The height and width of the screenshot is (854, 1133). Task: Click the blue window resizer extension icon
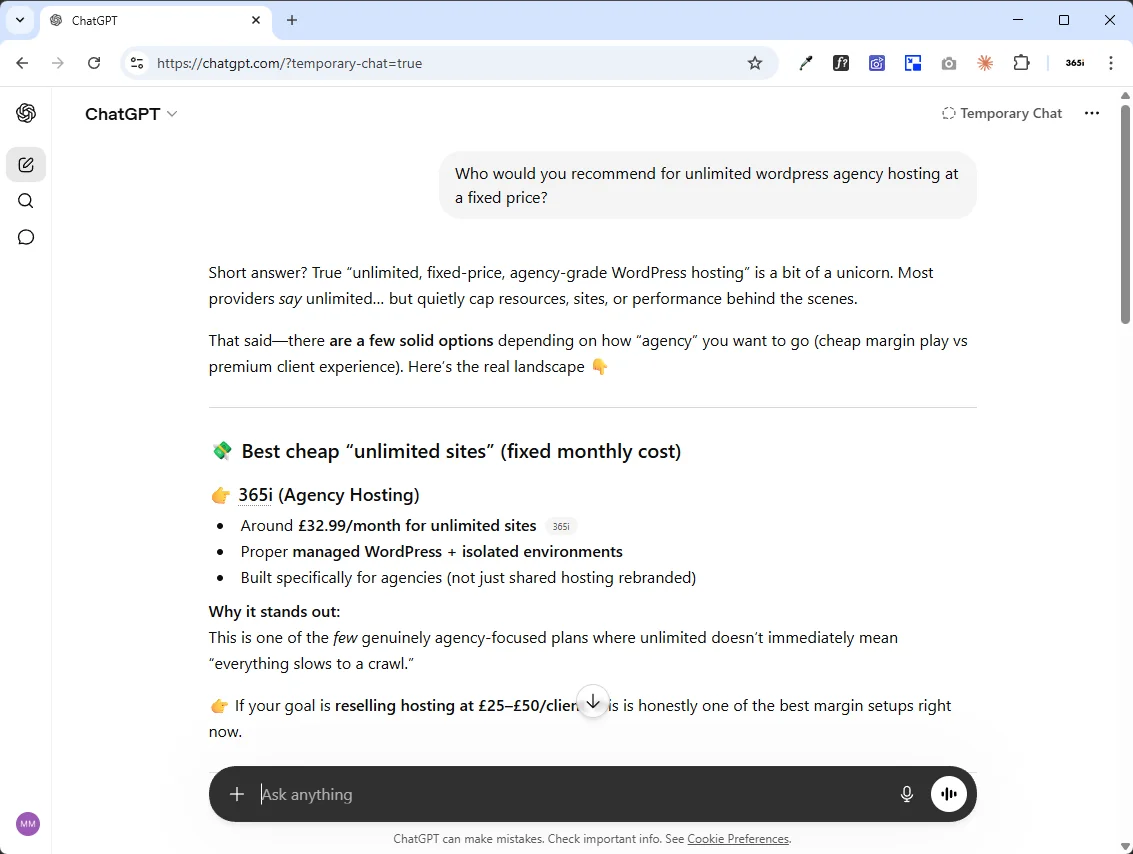coord(913,64)
